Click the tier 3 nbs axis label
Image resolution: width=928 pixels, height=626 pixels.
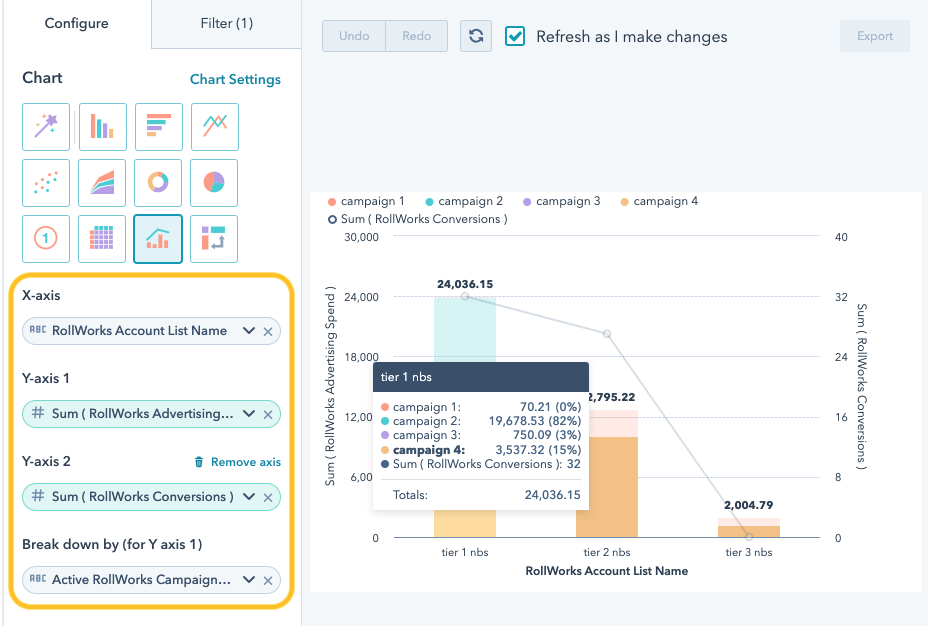tap(749, 553)
